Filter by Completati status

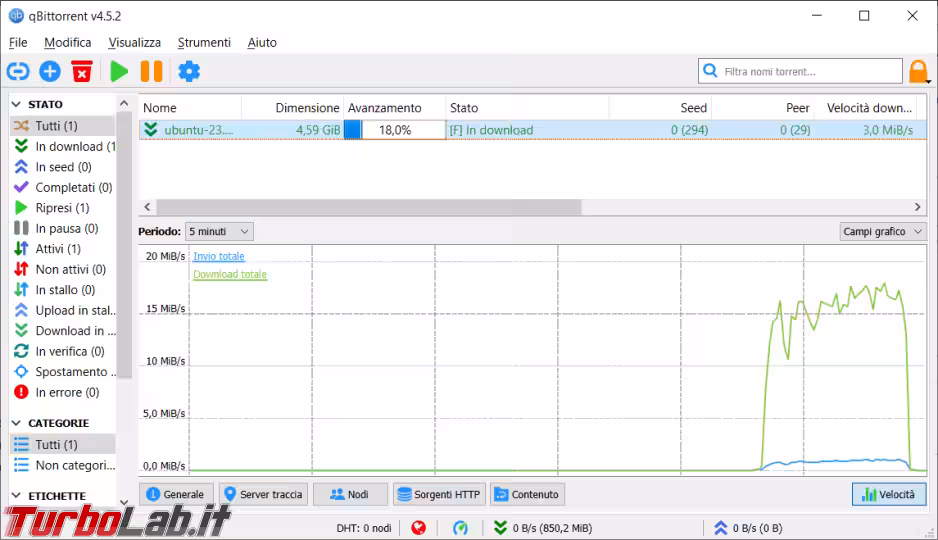click(72, 187)
